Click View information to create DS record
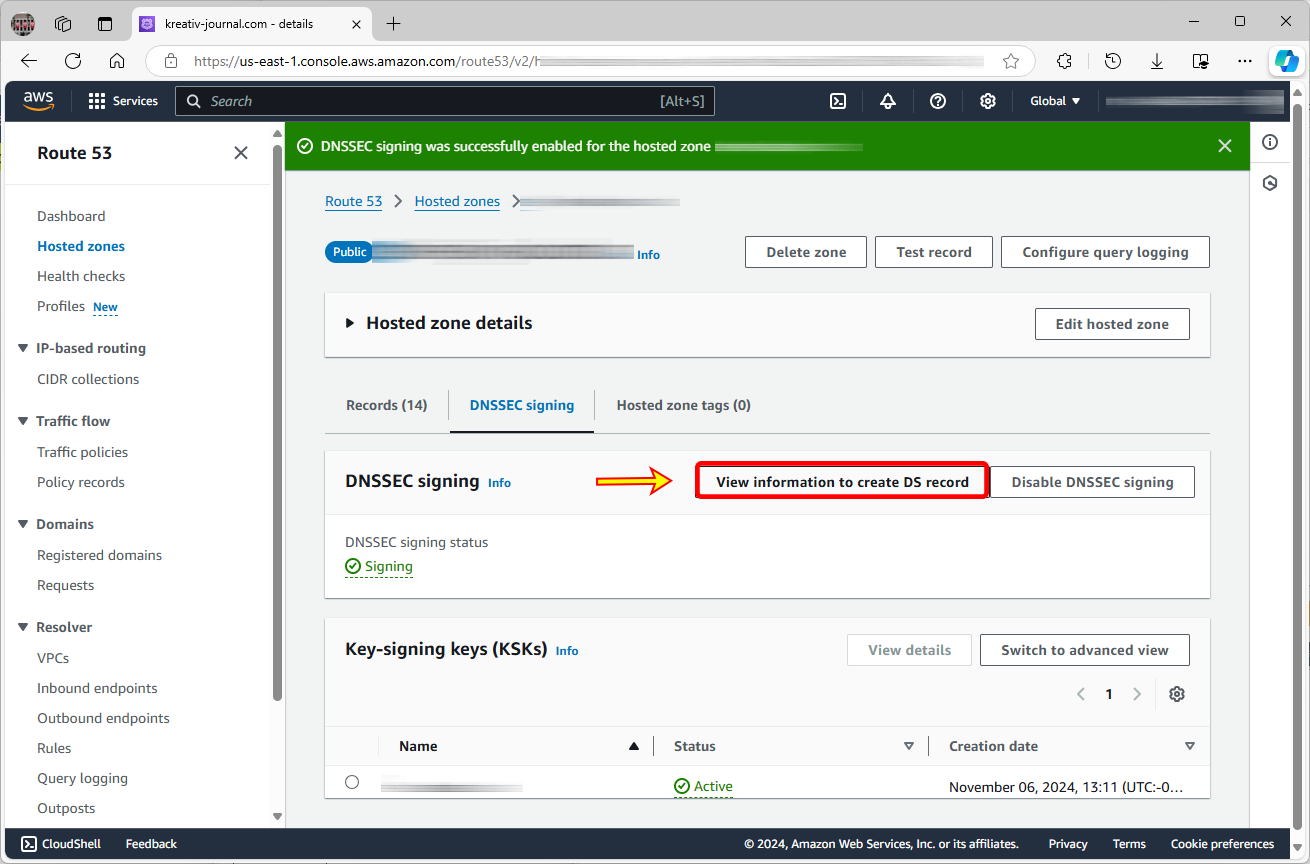Image resolution: width=1310 pixels, height=864 pixels. [842, 481]
